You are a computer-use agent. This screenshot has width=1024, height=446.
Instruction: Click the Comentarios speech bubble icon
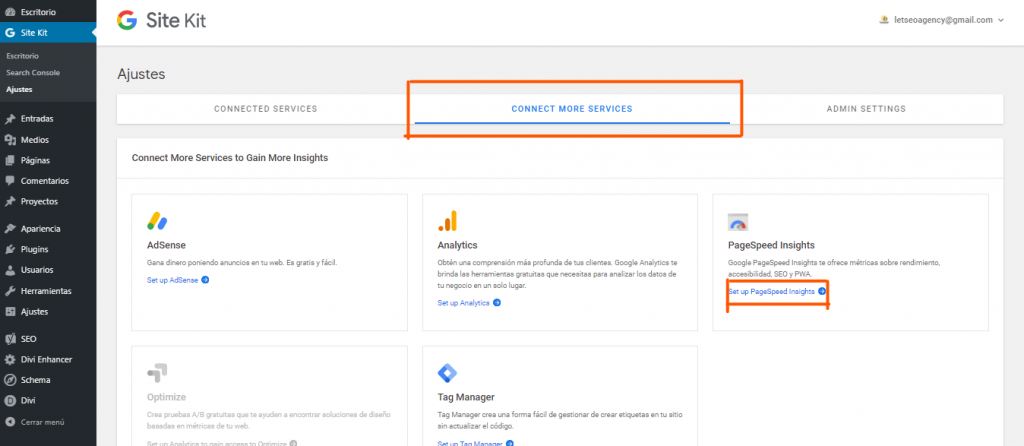(x=10, y=181)
